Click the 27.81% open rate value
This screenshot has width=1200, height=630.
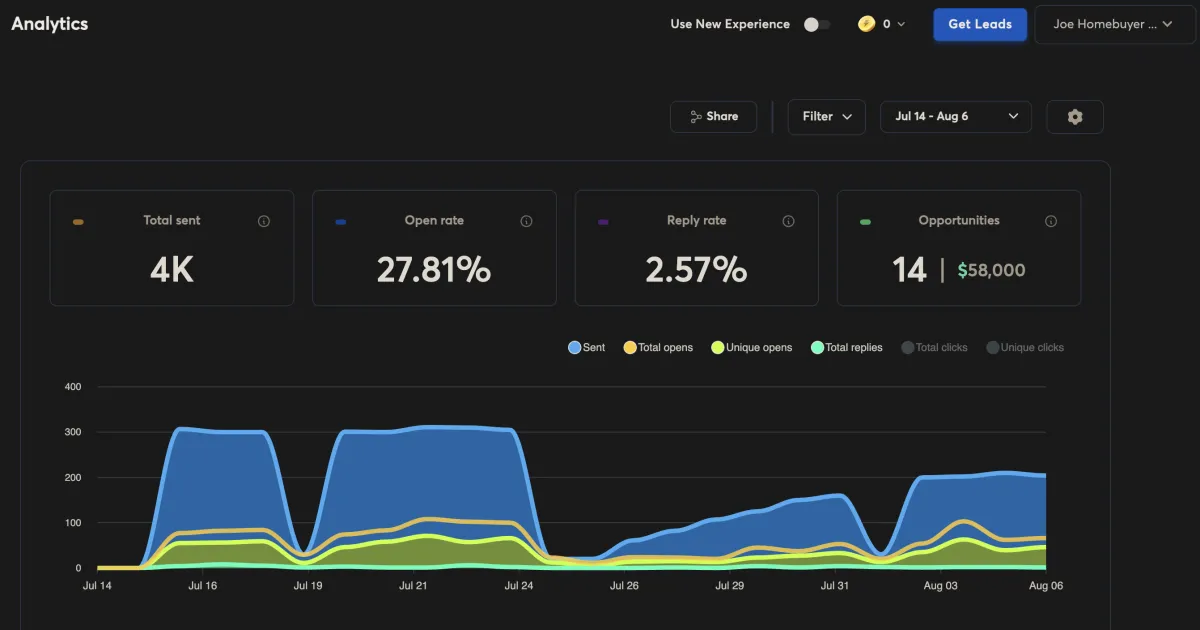[434, 270]
